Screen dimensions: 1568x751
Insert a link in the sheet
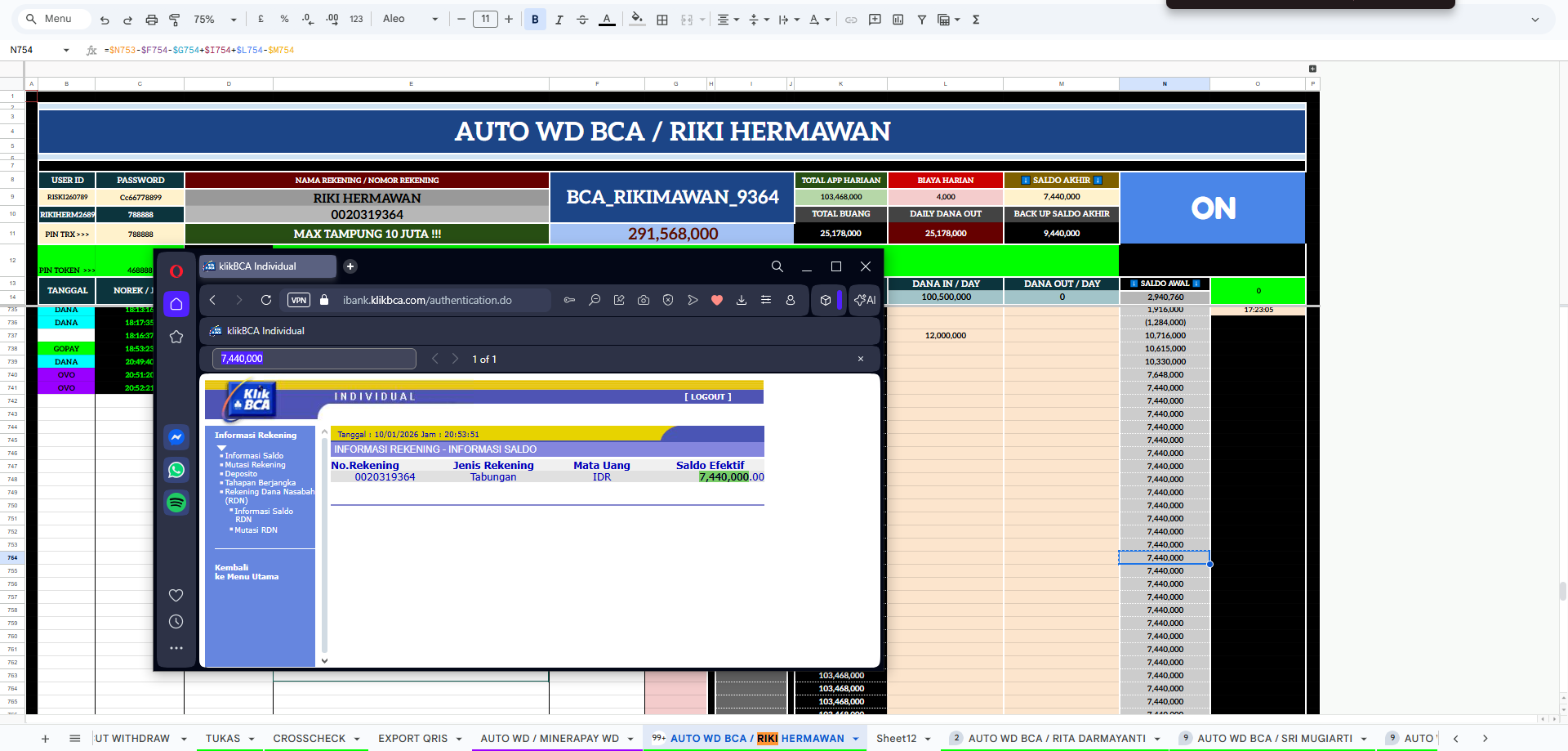pos(851,20)
